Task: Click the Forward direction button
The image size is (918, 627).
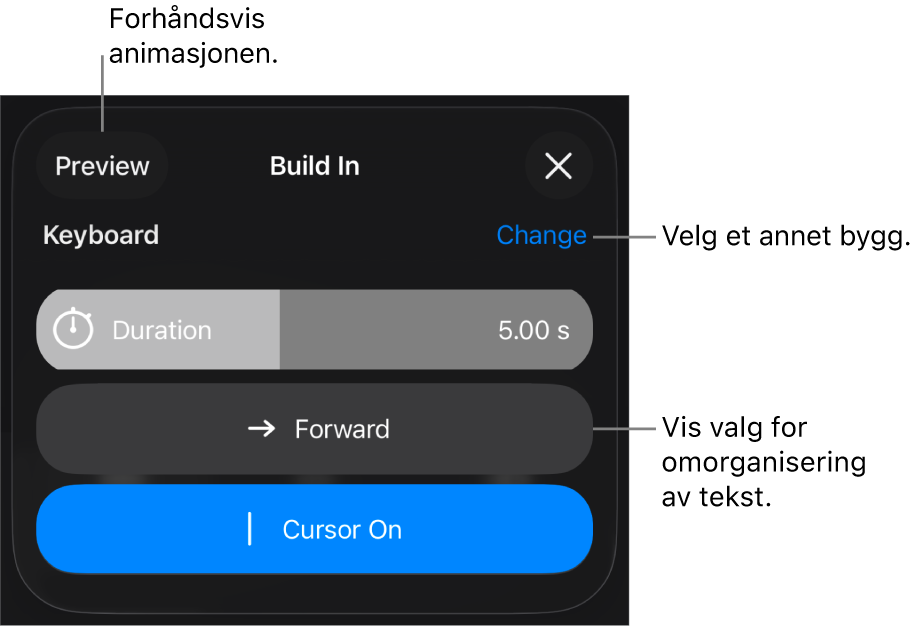Action: (314, 429)
